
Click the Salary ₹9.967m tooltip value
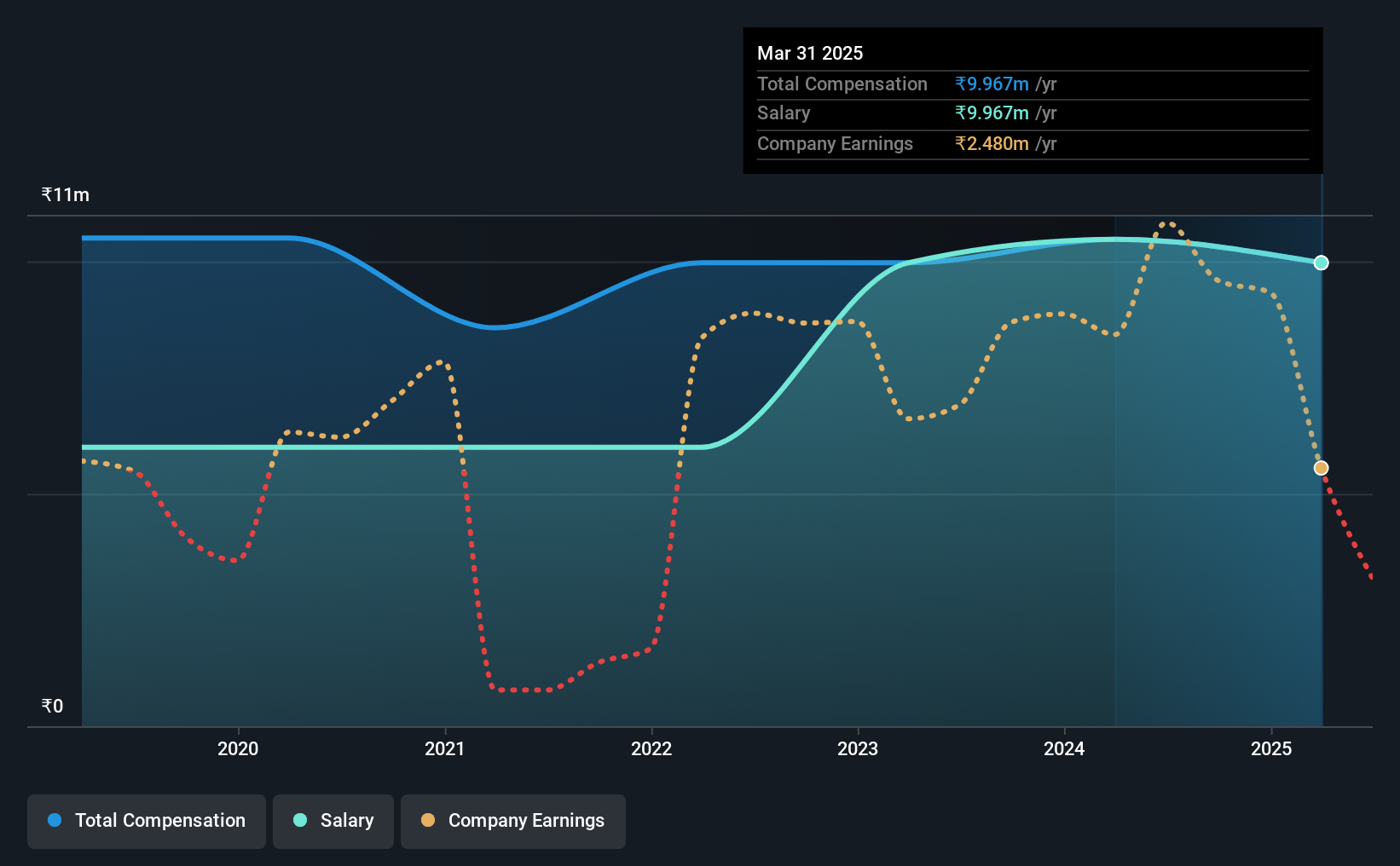pos(992,113)
